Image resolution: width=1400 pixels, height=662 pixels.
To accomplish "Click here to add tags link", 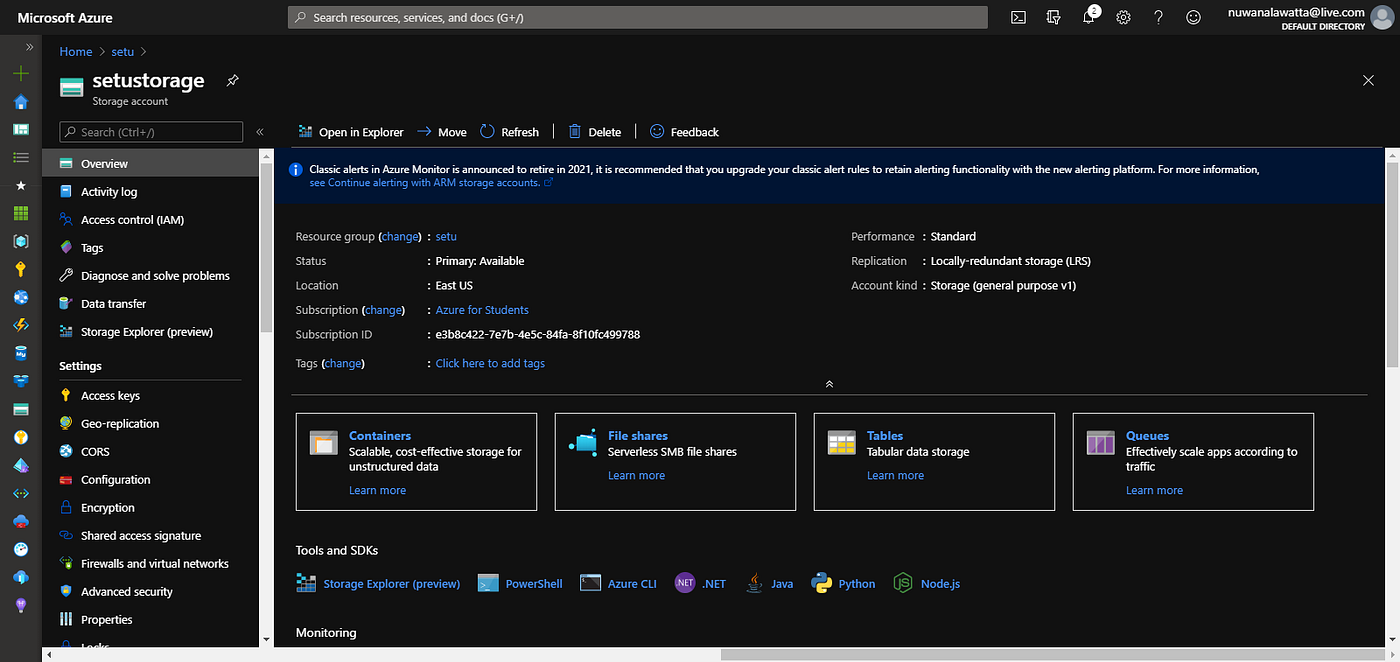I will click(x=490, y=363).
